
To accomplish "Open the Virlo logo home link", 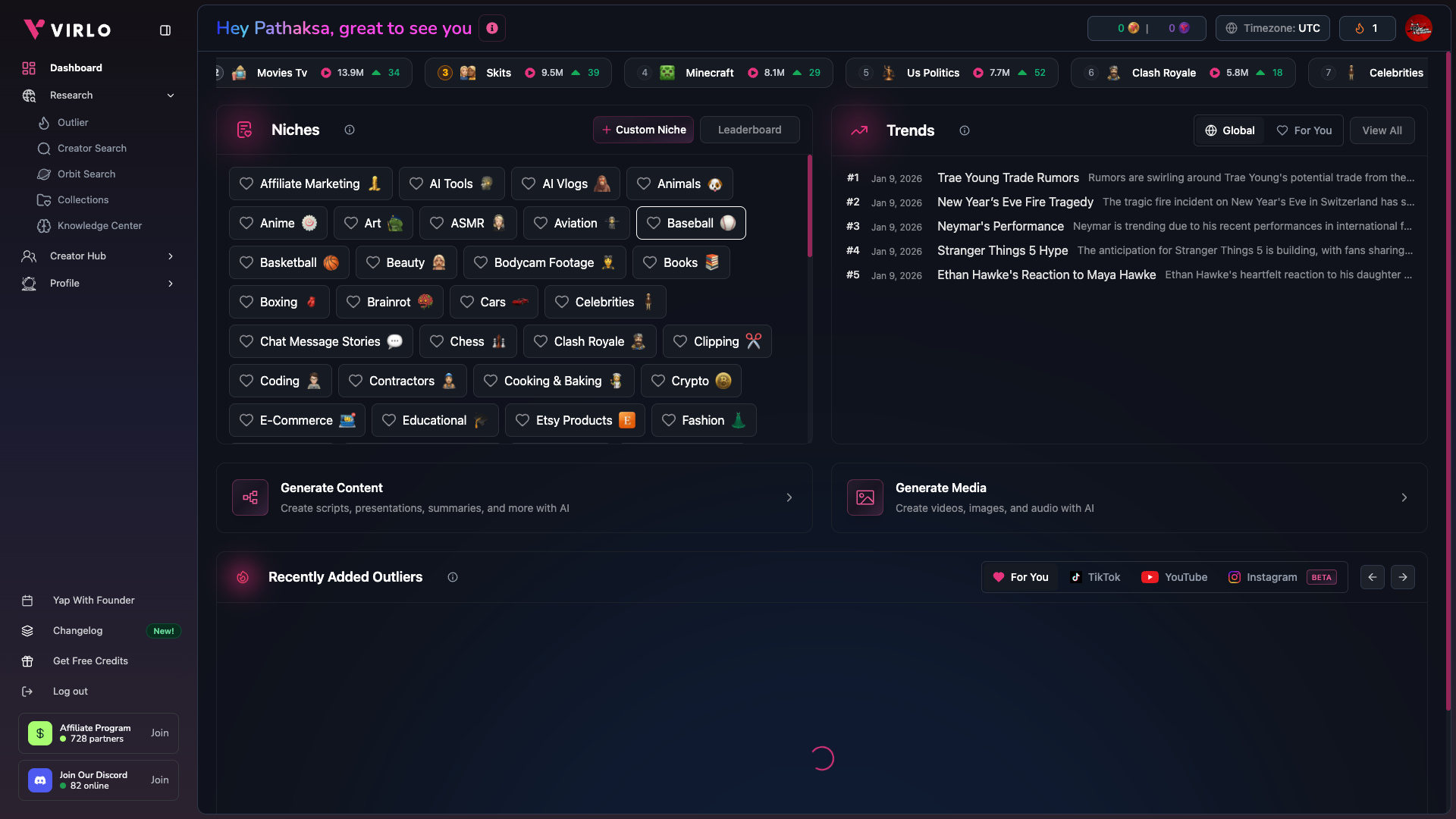I will (67, 30).
